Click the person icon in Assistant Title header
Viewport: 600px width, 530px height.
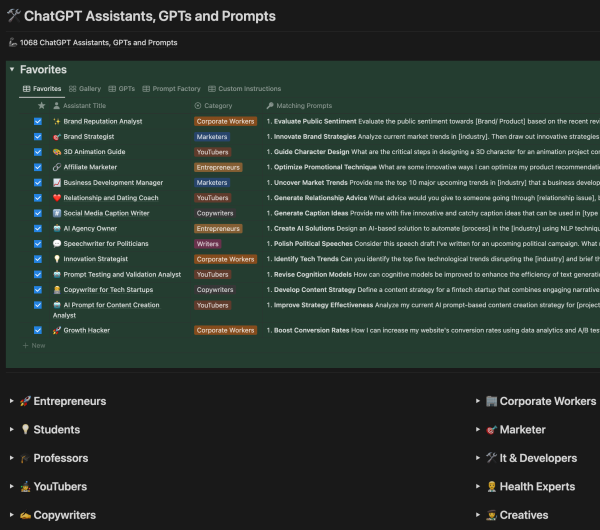point(56,105)
